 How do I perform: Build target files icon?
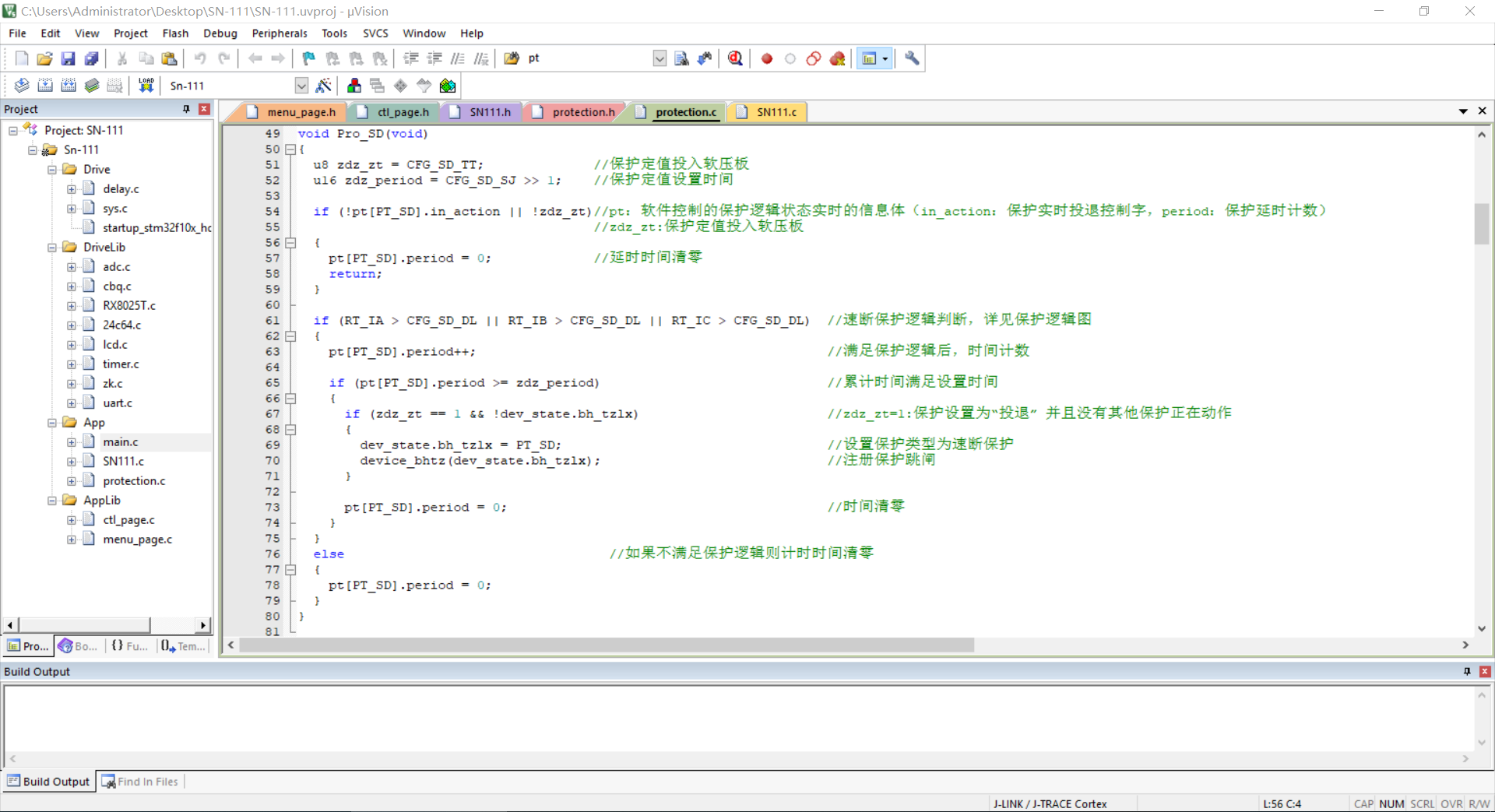(x=45, y=86)
